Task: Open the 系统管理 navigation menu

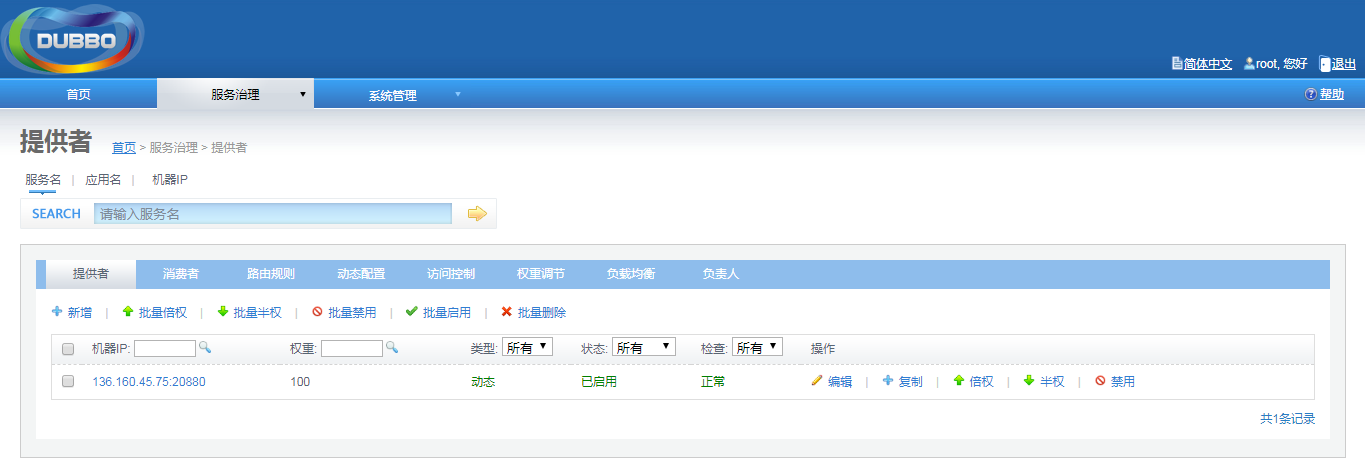Action: click(x=392, y=95)
